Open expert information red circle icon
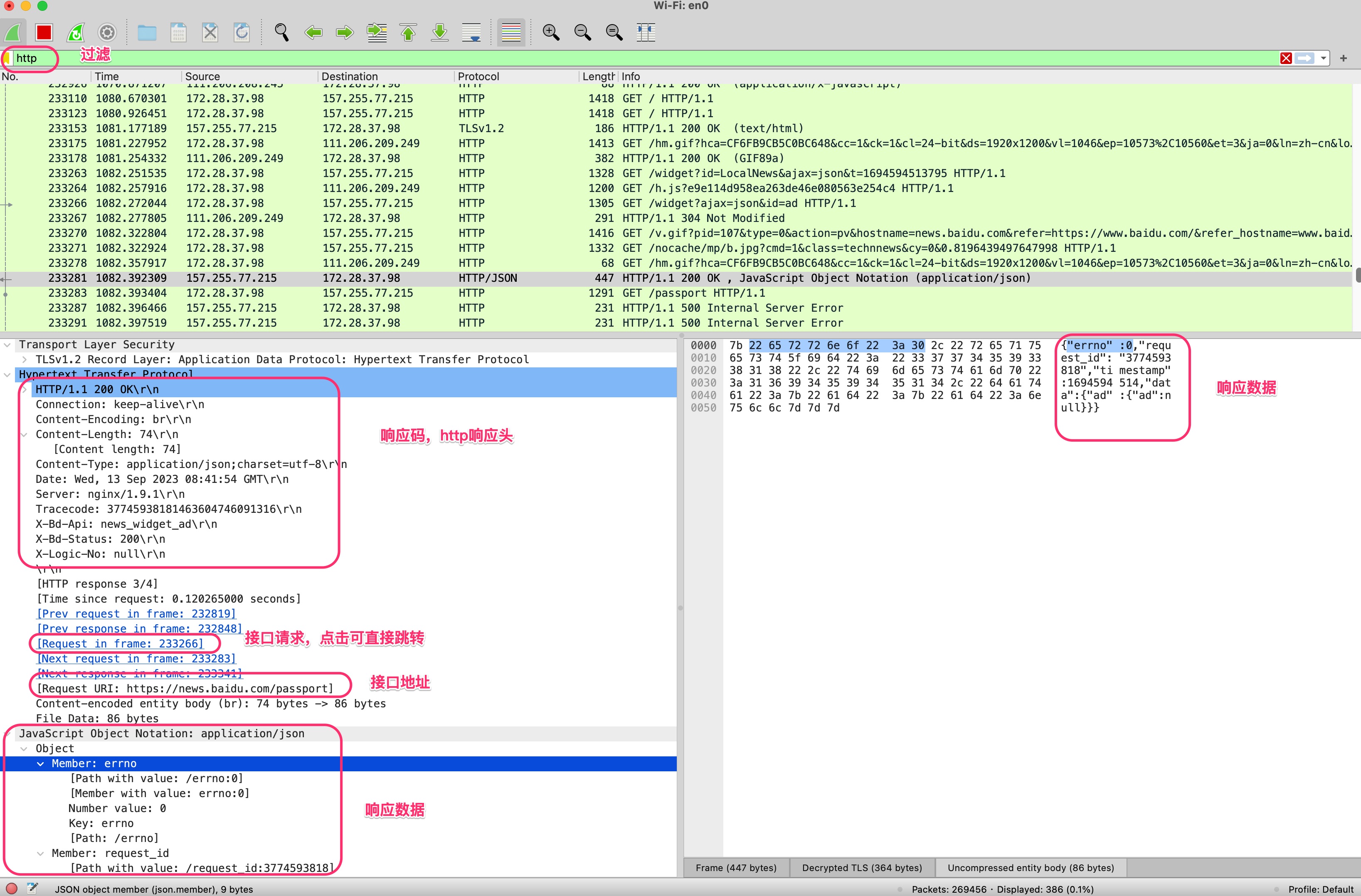 pyautogui.click(x=12, y=888)
